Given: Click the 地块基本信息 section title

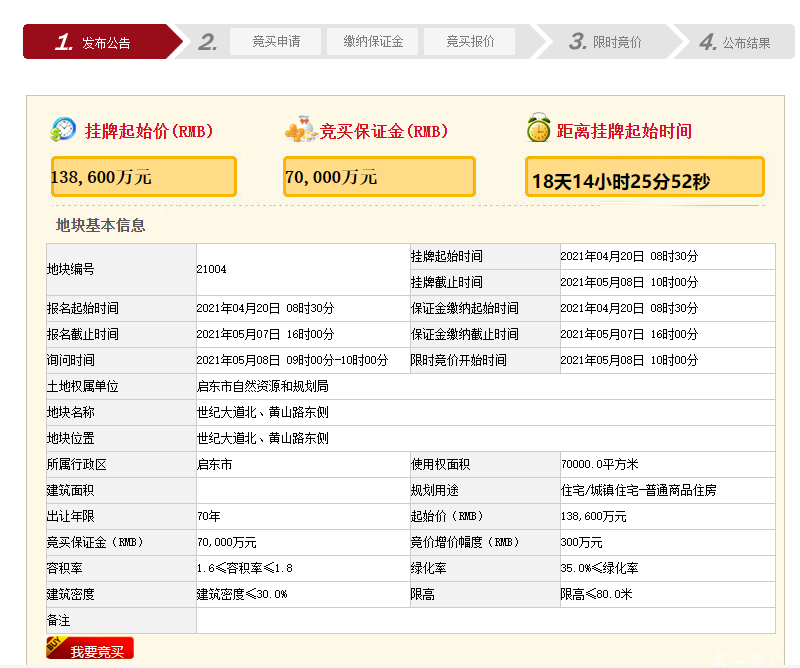Looking at the screenshot, I should point(101,225).
